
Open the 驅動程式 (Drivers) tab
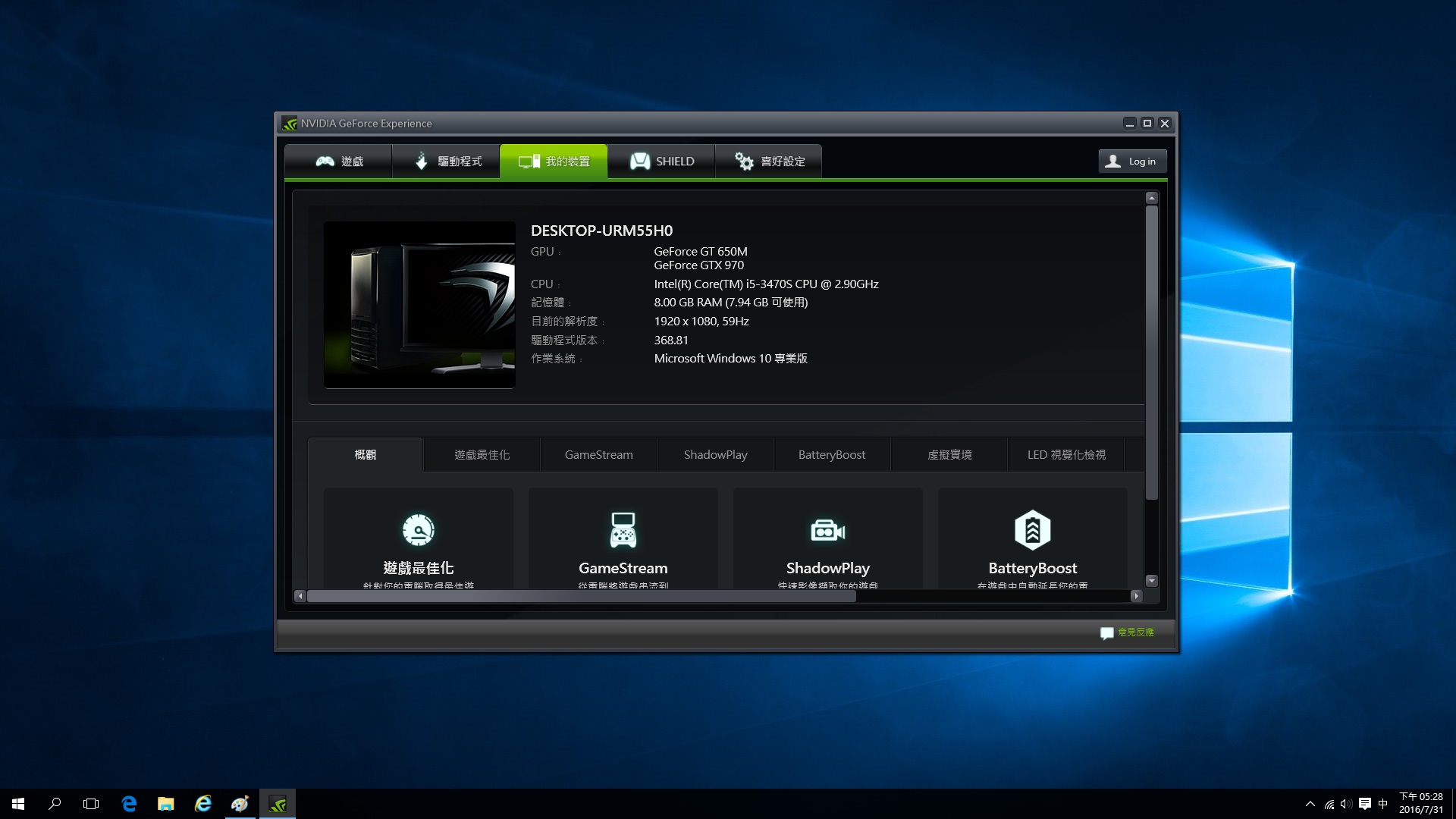click(x=446, y=162)
